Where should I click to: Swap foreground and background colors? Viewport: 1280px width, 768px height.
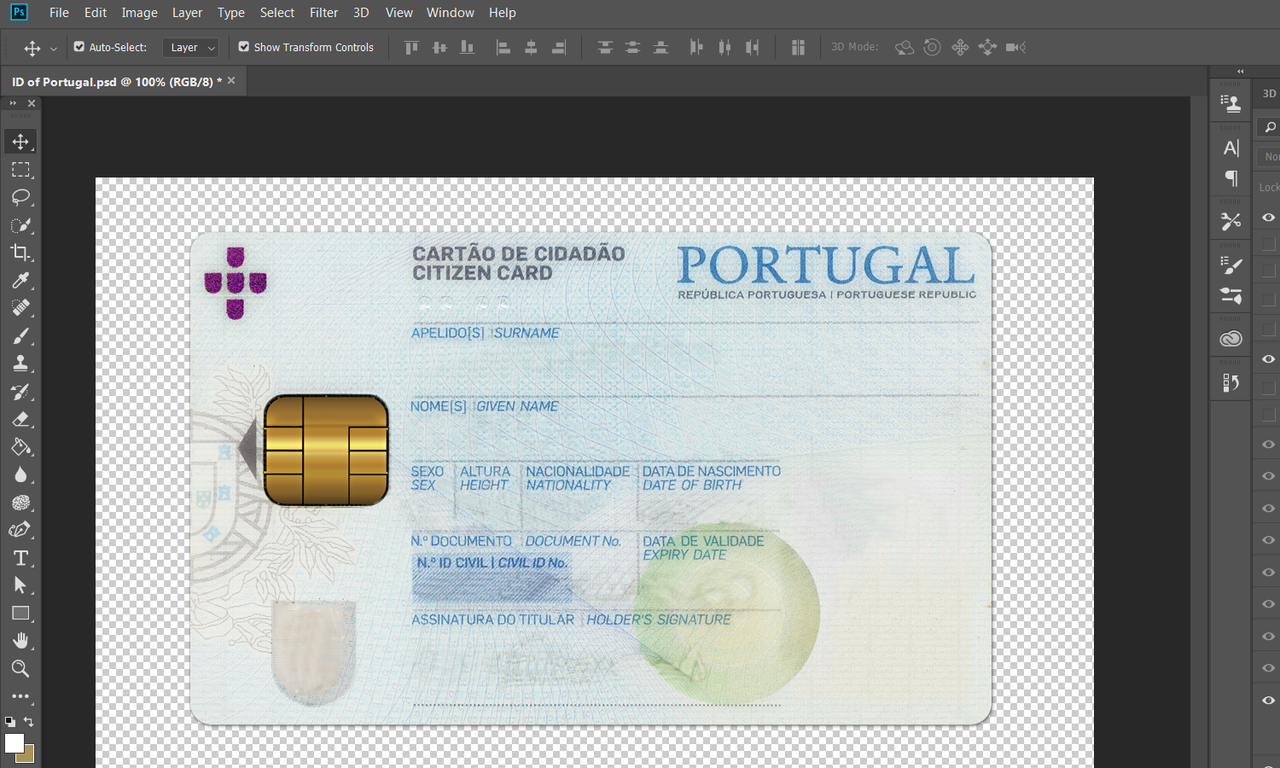pyautogui.click(x=29, y=721)
